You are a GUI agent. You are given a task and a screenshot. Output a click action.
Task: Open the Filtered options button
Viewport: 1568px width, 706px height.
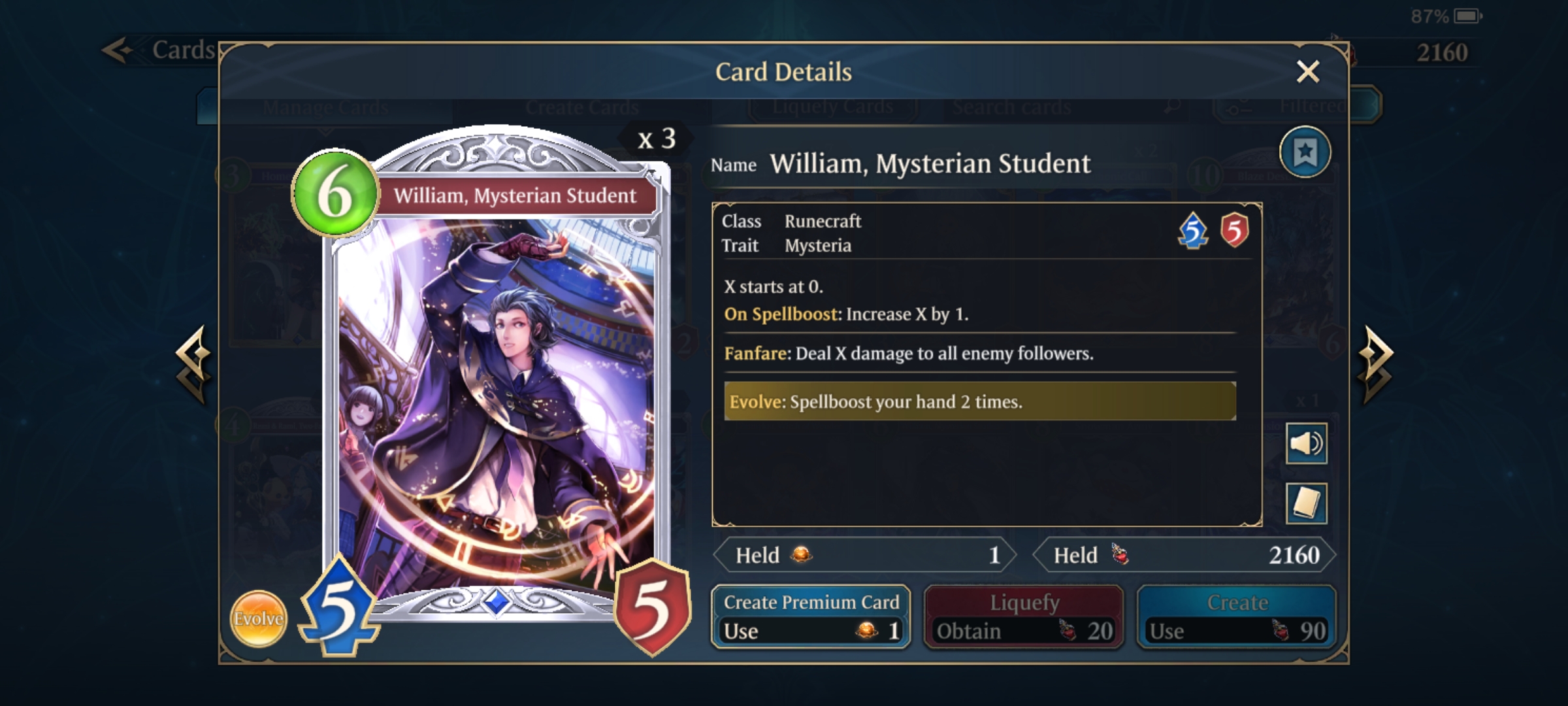(x=1297, y=106)
